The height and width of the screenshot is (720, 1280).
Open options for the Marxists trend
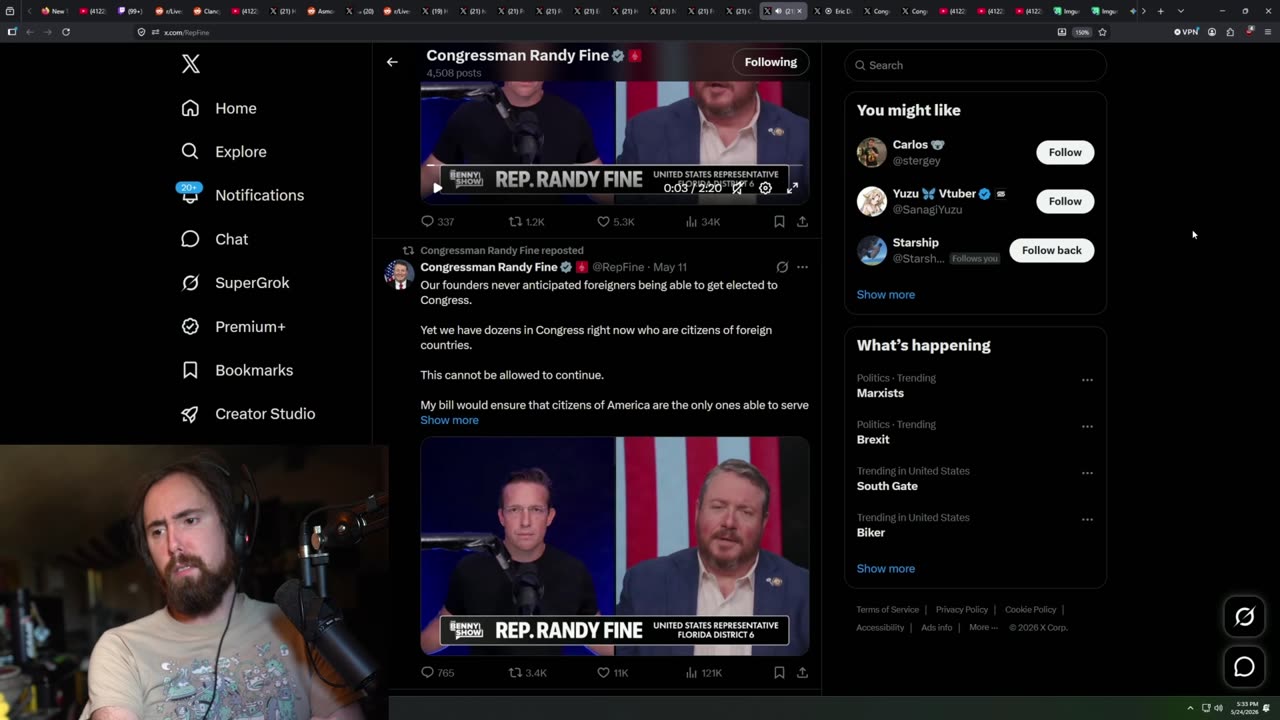(x=1087, y=380)
